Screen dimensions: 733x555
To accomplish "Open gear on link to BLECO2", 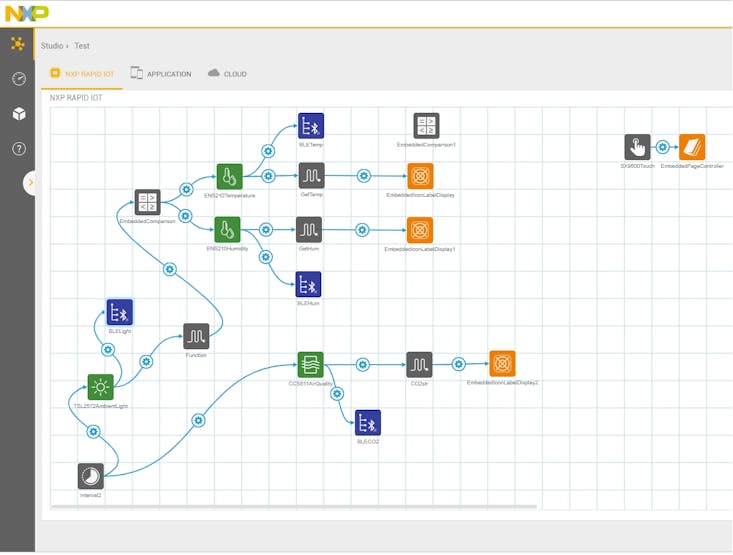I will click(337, 394).
